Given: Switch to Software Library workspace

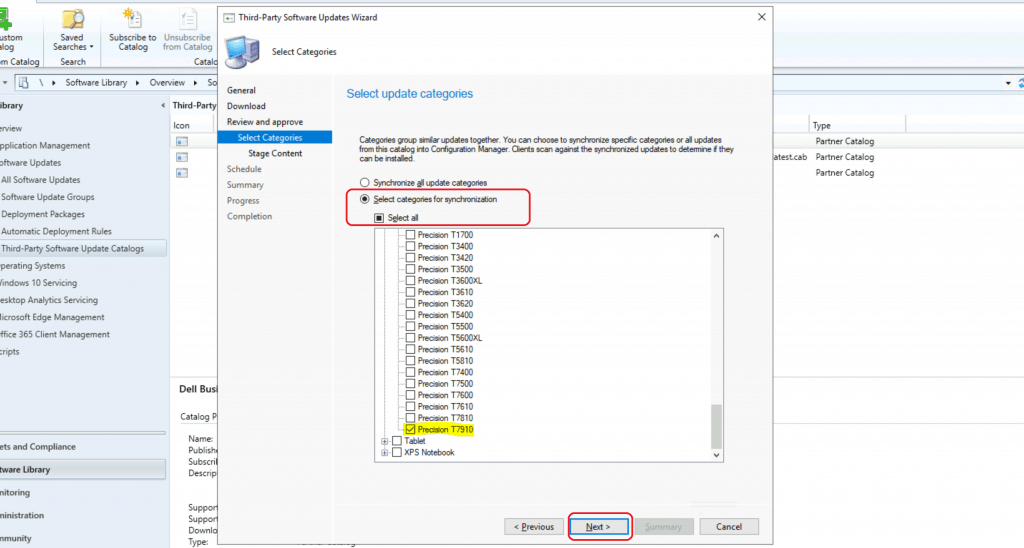Looking at the screenshot, I should pos(83,470).
